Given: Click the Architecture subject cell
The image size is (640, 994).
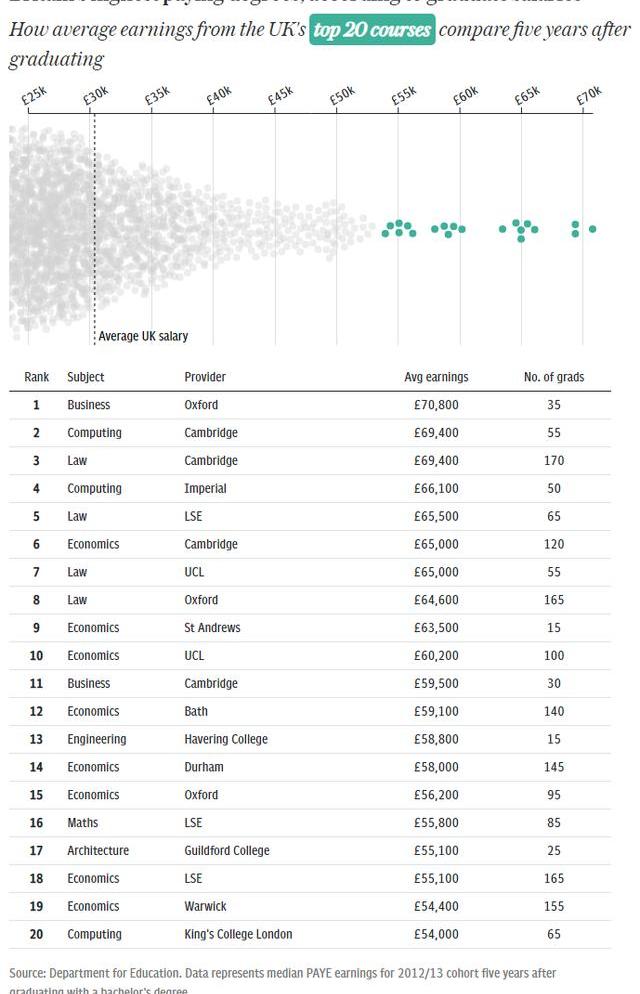Looking at the screenshot, I should [x=98, y=851].
